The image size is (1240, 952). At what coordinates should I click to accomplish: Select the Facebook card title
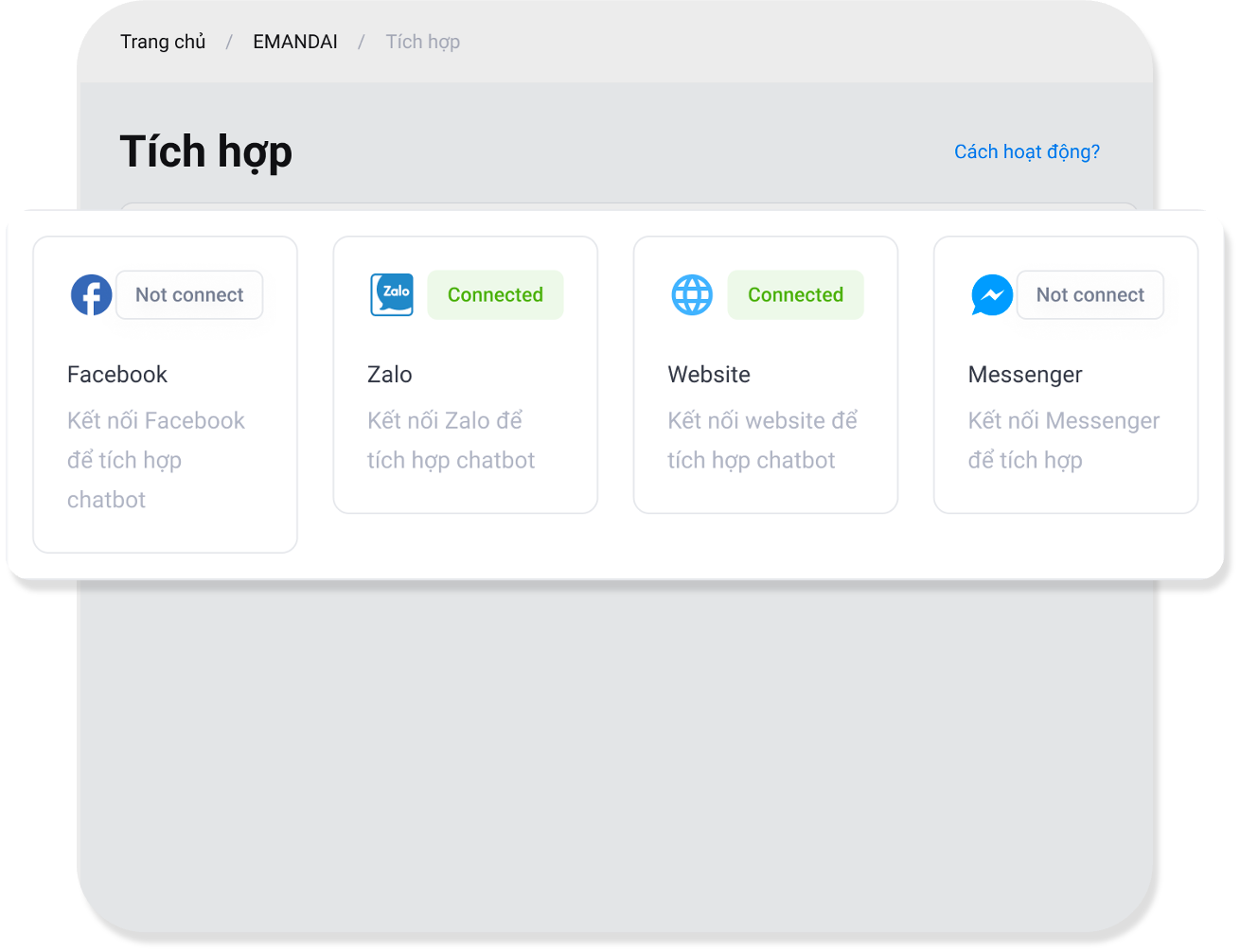tap(117, 375)
